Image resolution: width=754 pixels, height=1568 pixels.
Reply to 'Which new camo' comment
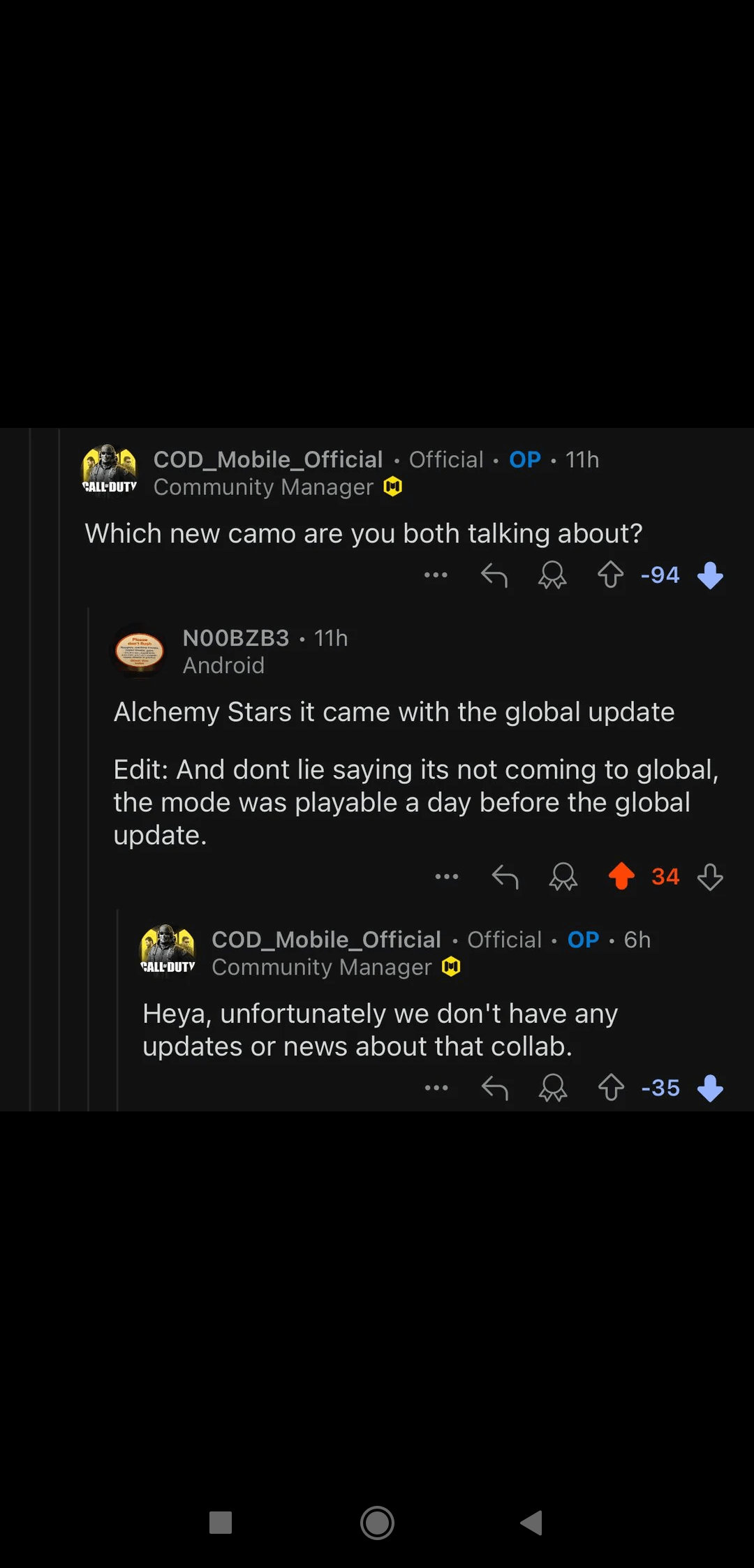[494, 576]
